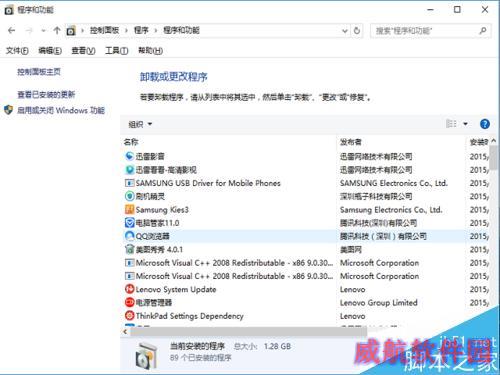Select Lenovo System Update icon
Viewport: 500px width, 375px height.
click(129, 289)
